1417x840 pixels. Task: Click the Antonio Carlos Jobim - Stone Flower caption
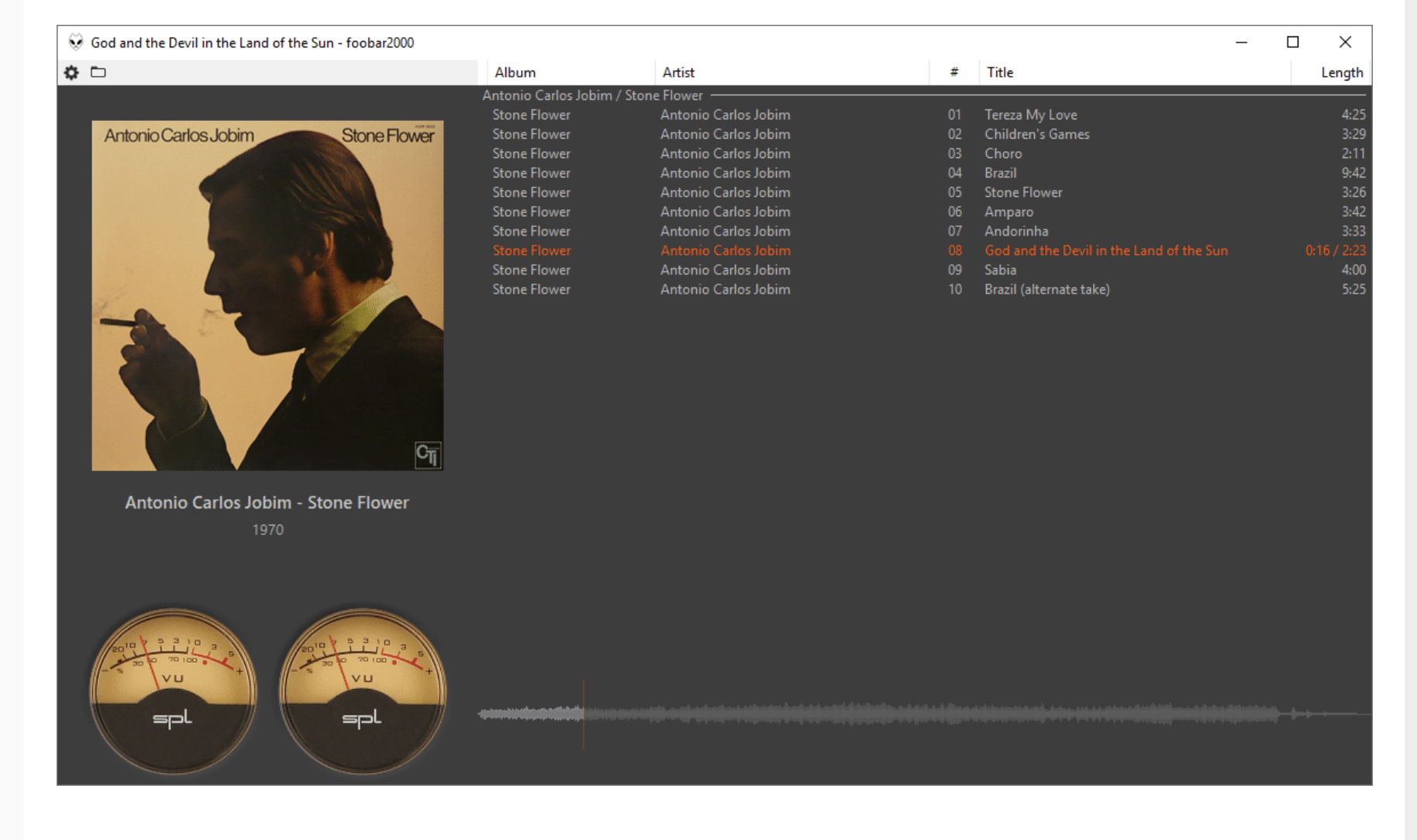(267, 502)
